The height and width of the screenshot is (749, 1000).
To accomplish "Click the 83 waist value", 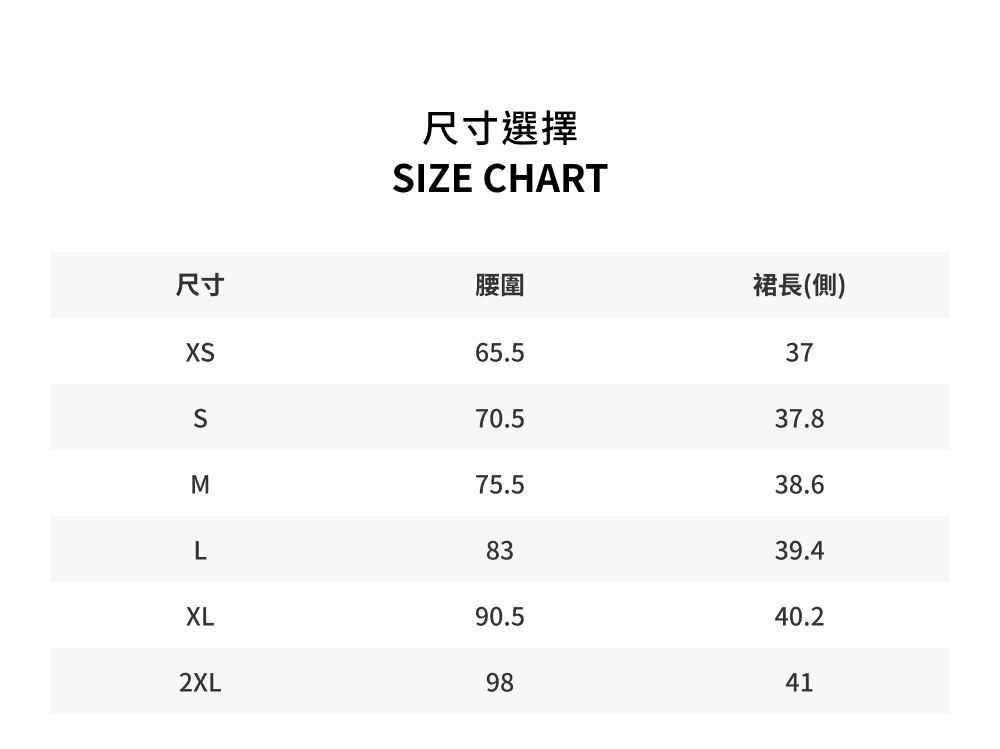I will (x=499, y=550).
